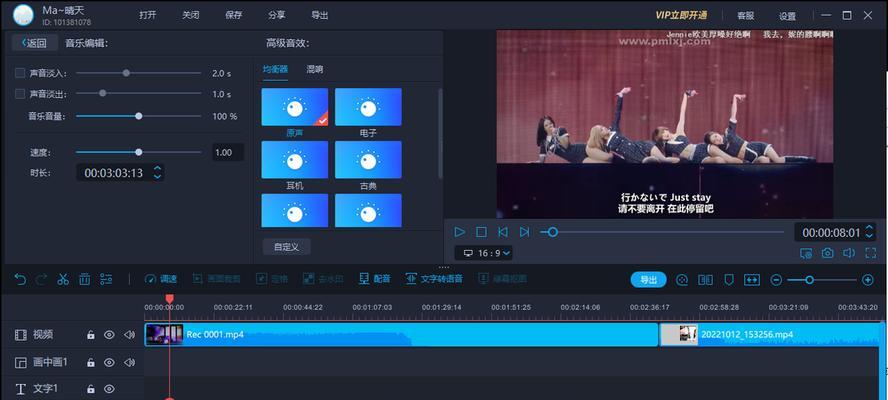Click the screen record icon below the preview
888x400 pixels.
806,253
